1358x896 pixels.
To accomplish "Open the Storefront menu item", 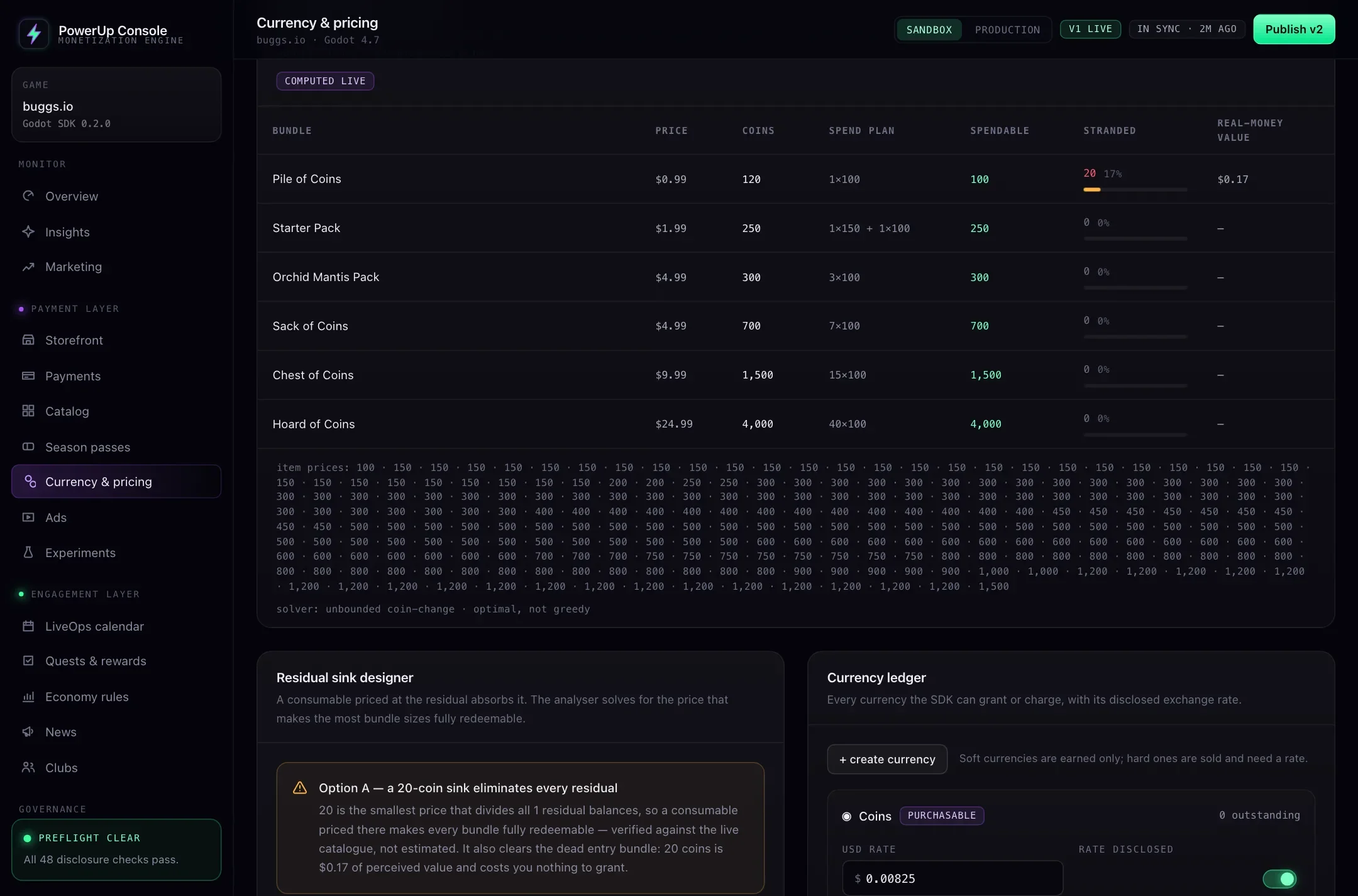I will [x=116, y=340].
